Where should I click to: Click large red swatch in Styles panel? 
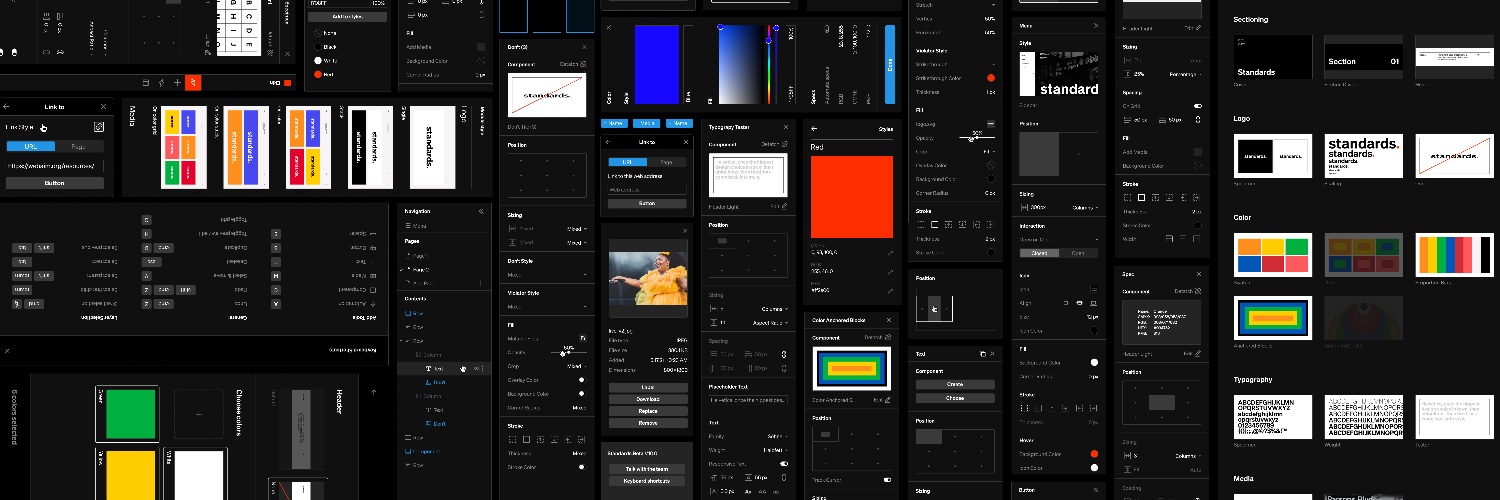(850, 197)
